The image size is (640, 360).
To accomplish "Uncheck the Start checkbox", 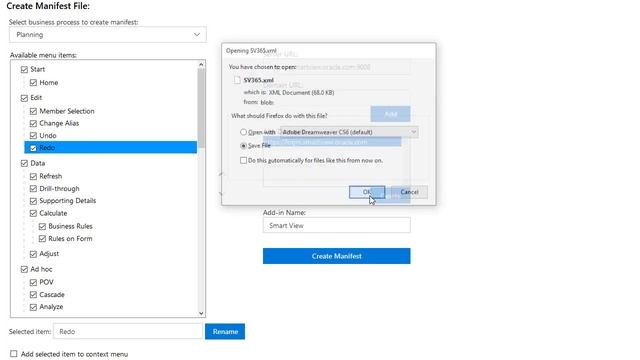I will (24, 70).
